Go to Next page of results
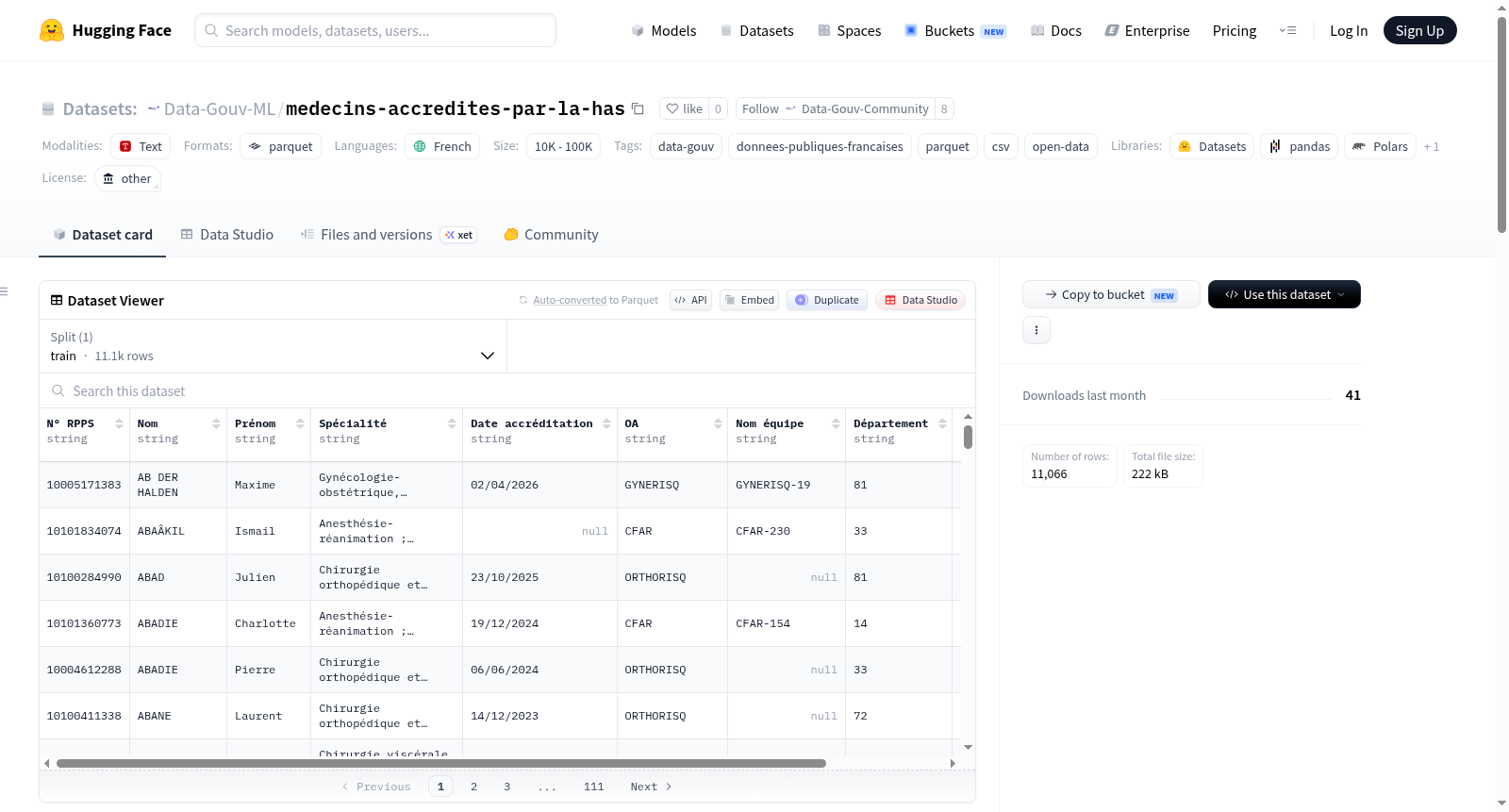1509x812 pixels. [651, 787]
